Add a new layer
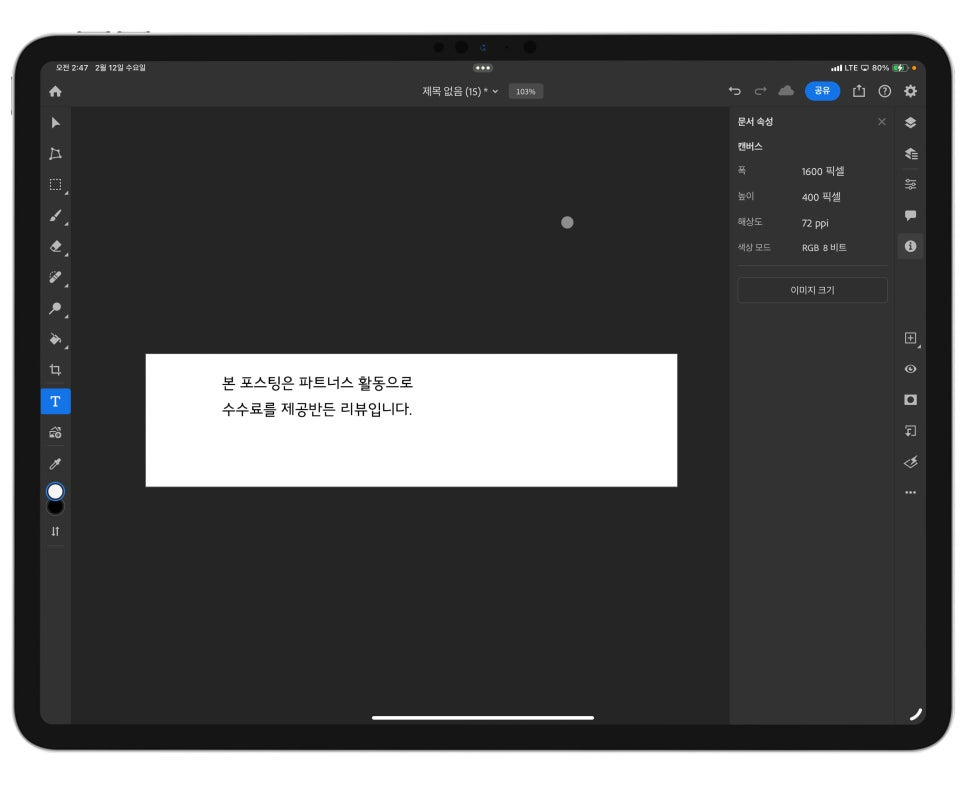Viewport: 966px width, 785px height. (911, 338)
